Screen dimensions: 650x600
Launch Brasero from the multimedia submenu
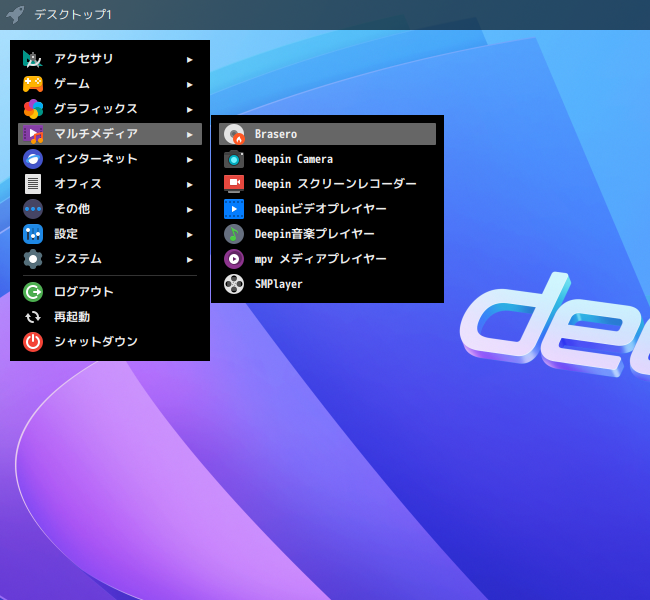327,134
